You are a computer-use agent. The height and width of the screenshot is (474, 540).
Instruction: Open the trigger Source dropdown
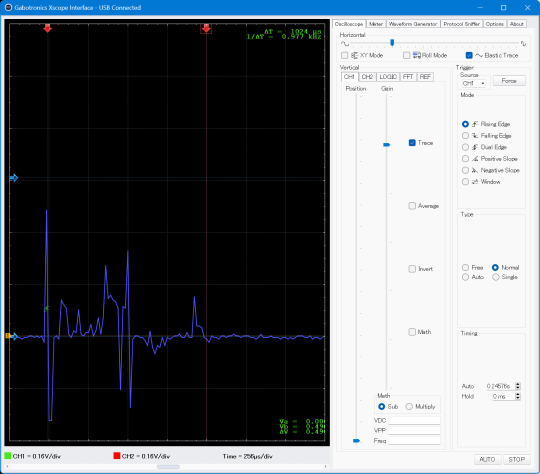coord(474,83)
